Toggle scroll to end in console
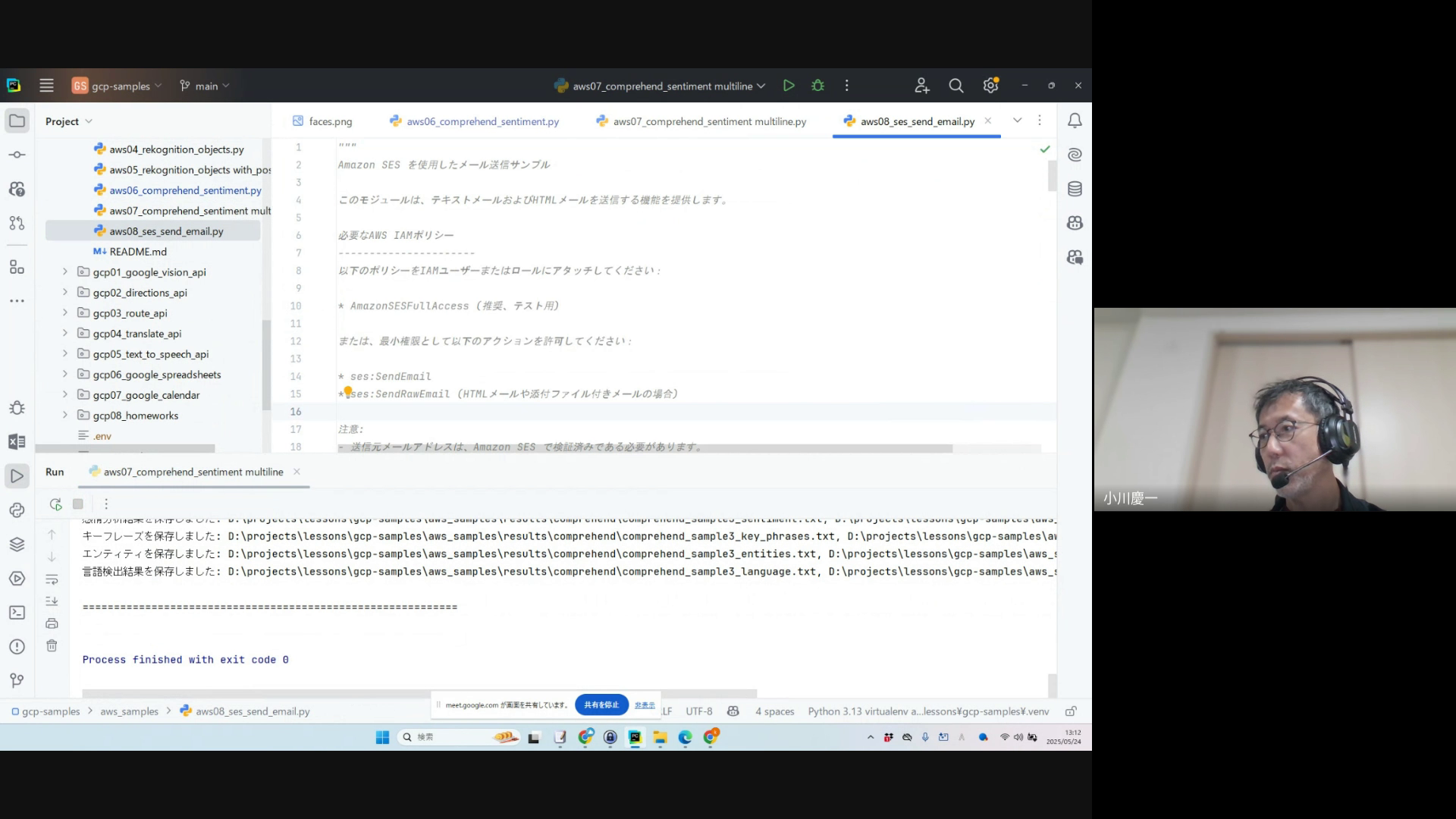 [x=52, y=601]
